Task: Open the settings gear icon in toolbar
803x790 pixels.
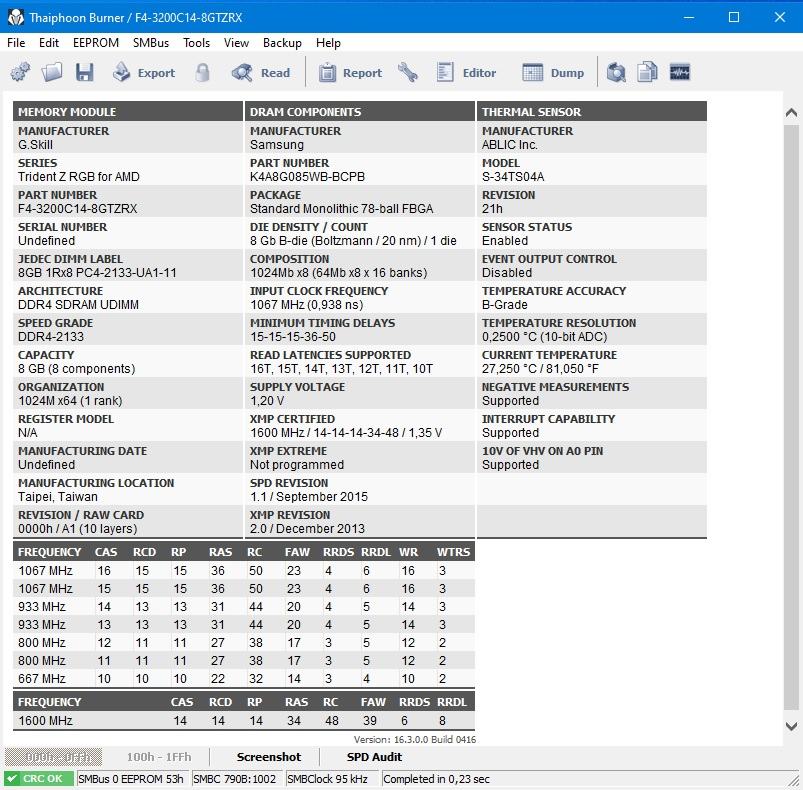Action: click(x=20, y=72)
